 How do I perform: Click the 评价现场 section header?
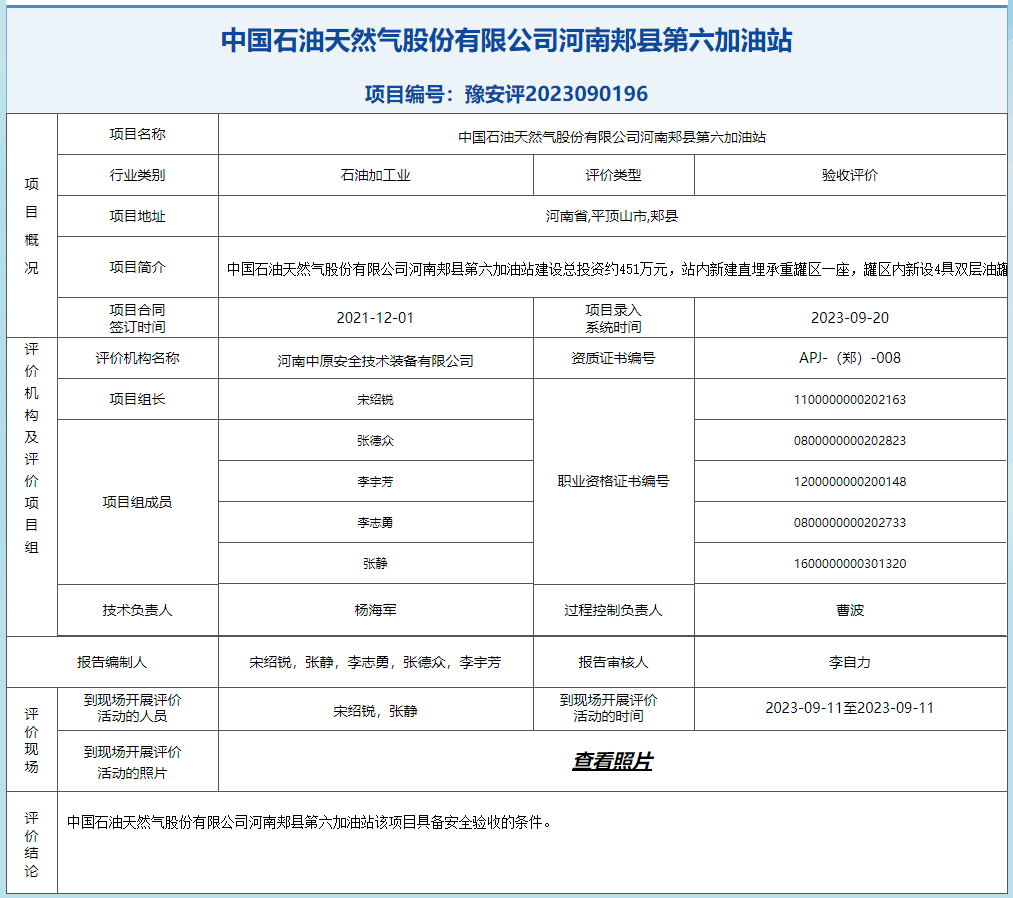tap(32, 740)
